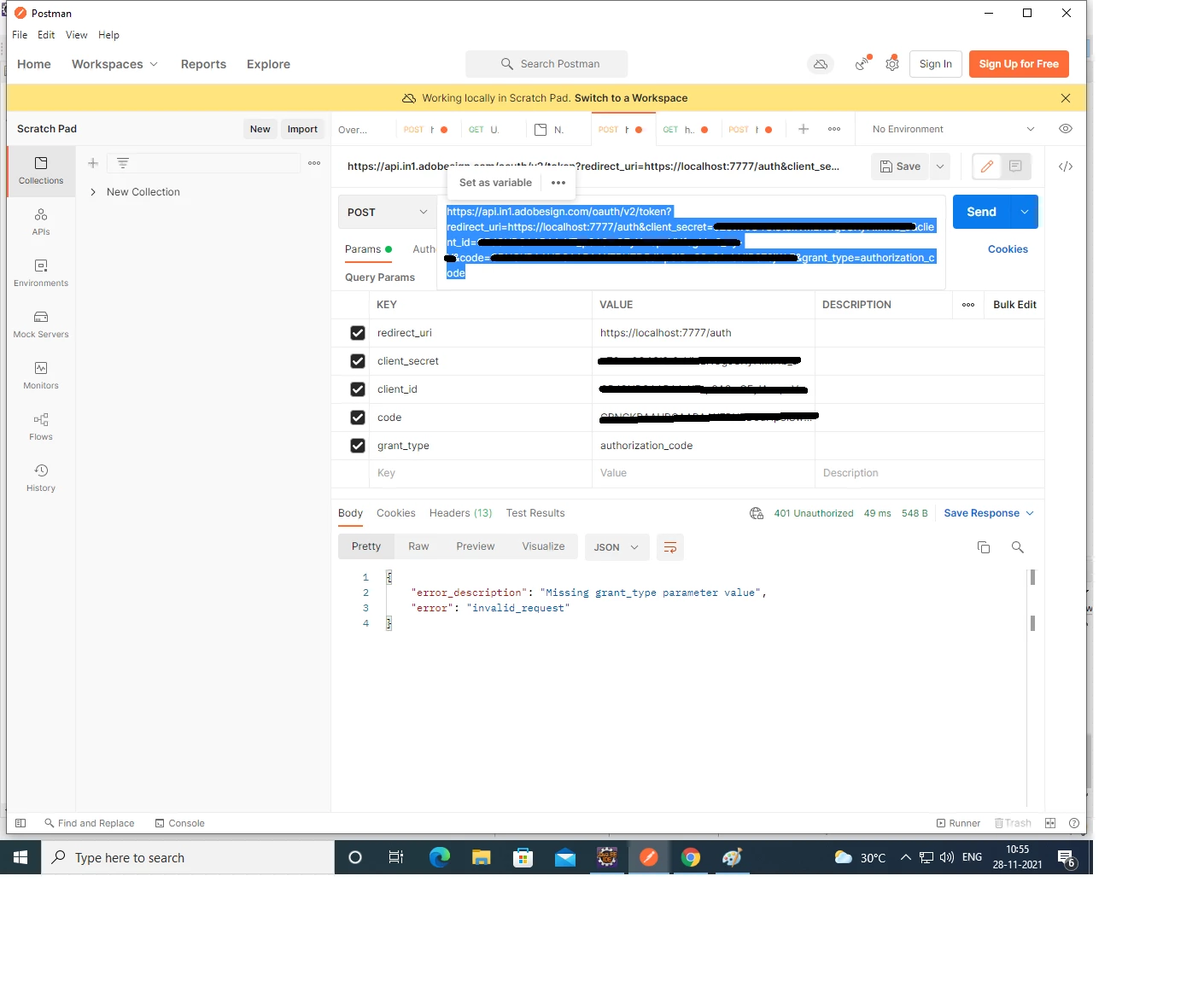Image resolution: width=1204 pixels, height=987 pixels.
Task: Expand the New Collection tree item
Action: click(93, 192)
